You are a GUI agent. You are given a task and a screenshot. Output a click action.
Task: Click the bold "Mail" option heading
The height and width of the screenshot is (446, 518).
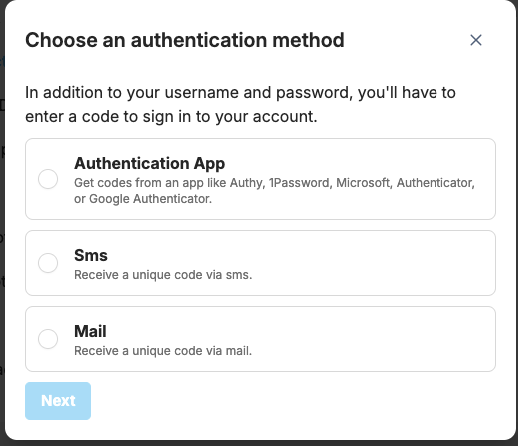coord(90,331)
